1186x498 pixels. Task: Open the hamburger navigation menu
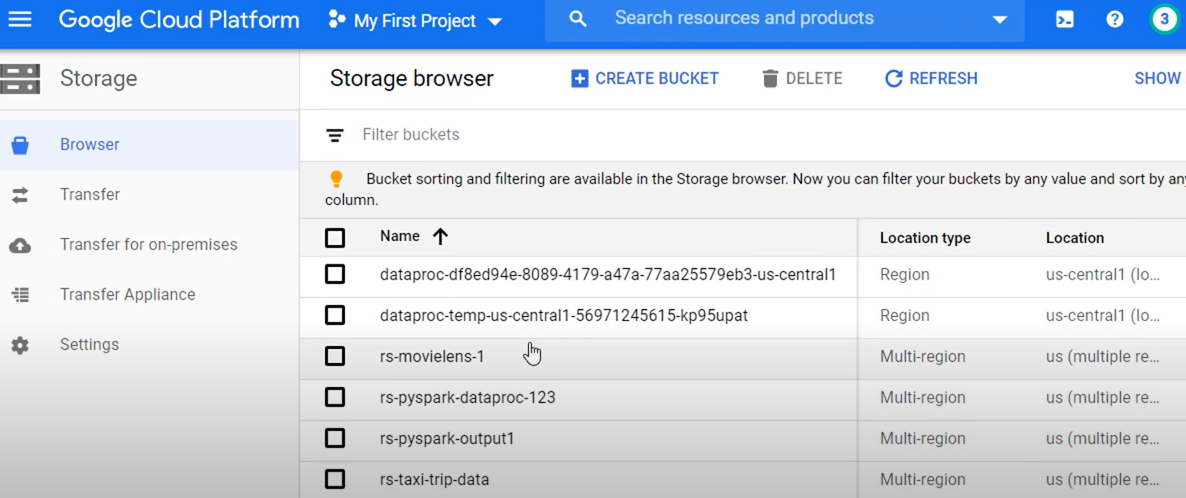point(20,20)
